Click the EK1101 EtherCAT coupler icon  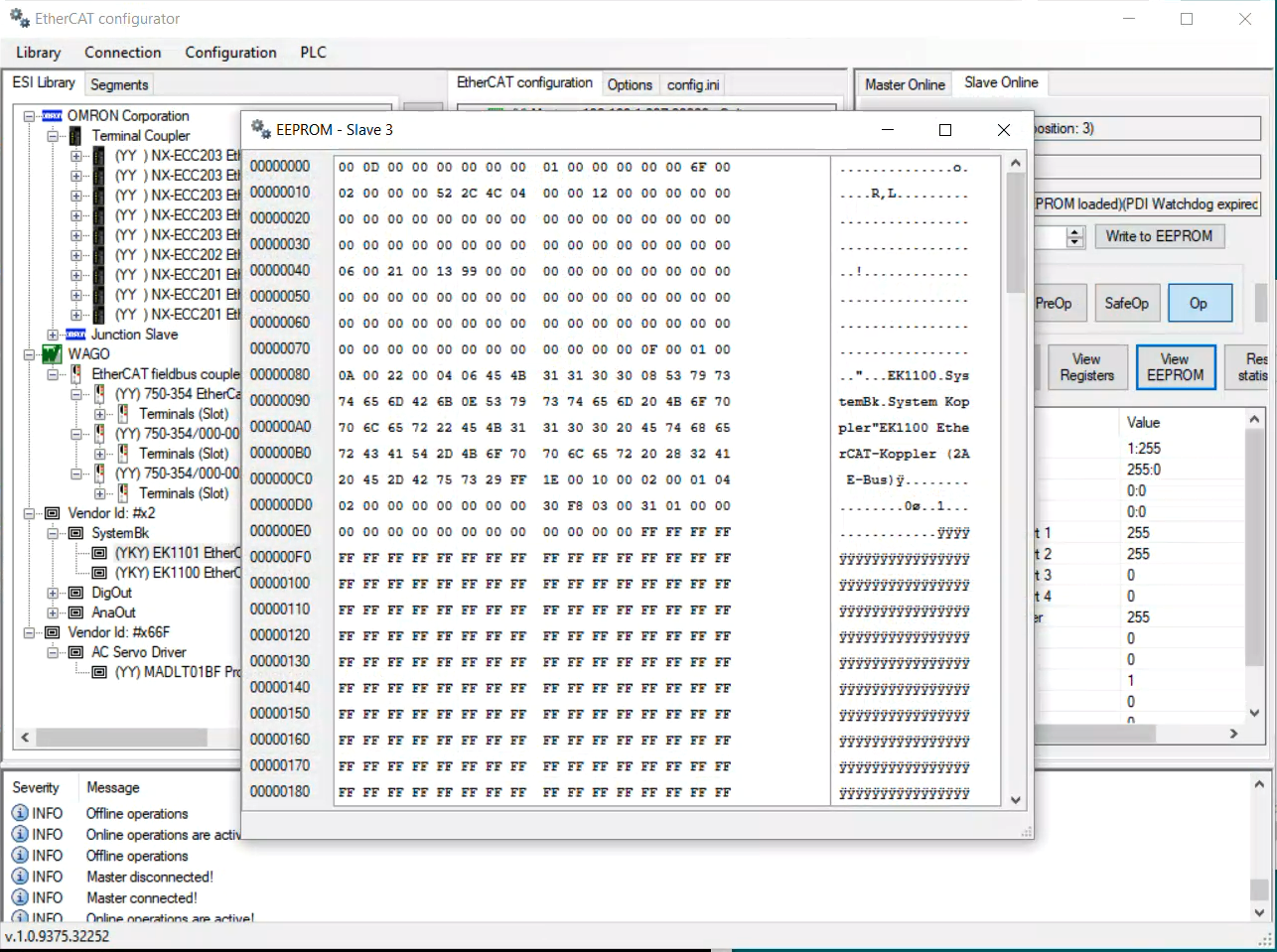tap(99, 553)
